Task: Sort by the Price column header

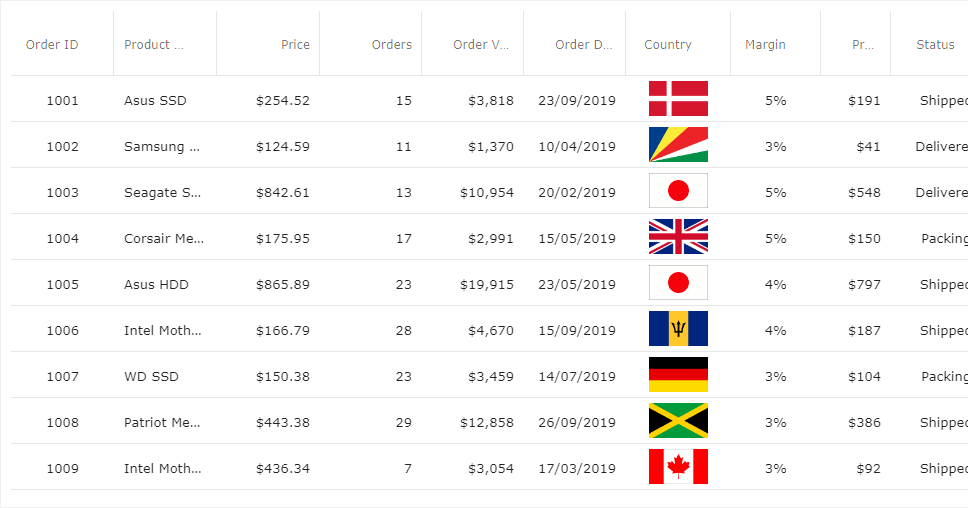Action: [x=295, y=44]
